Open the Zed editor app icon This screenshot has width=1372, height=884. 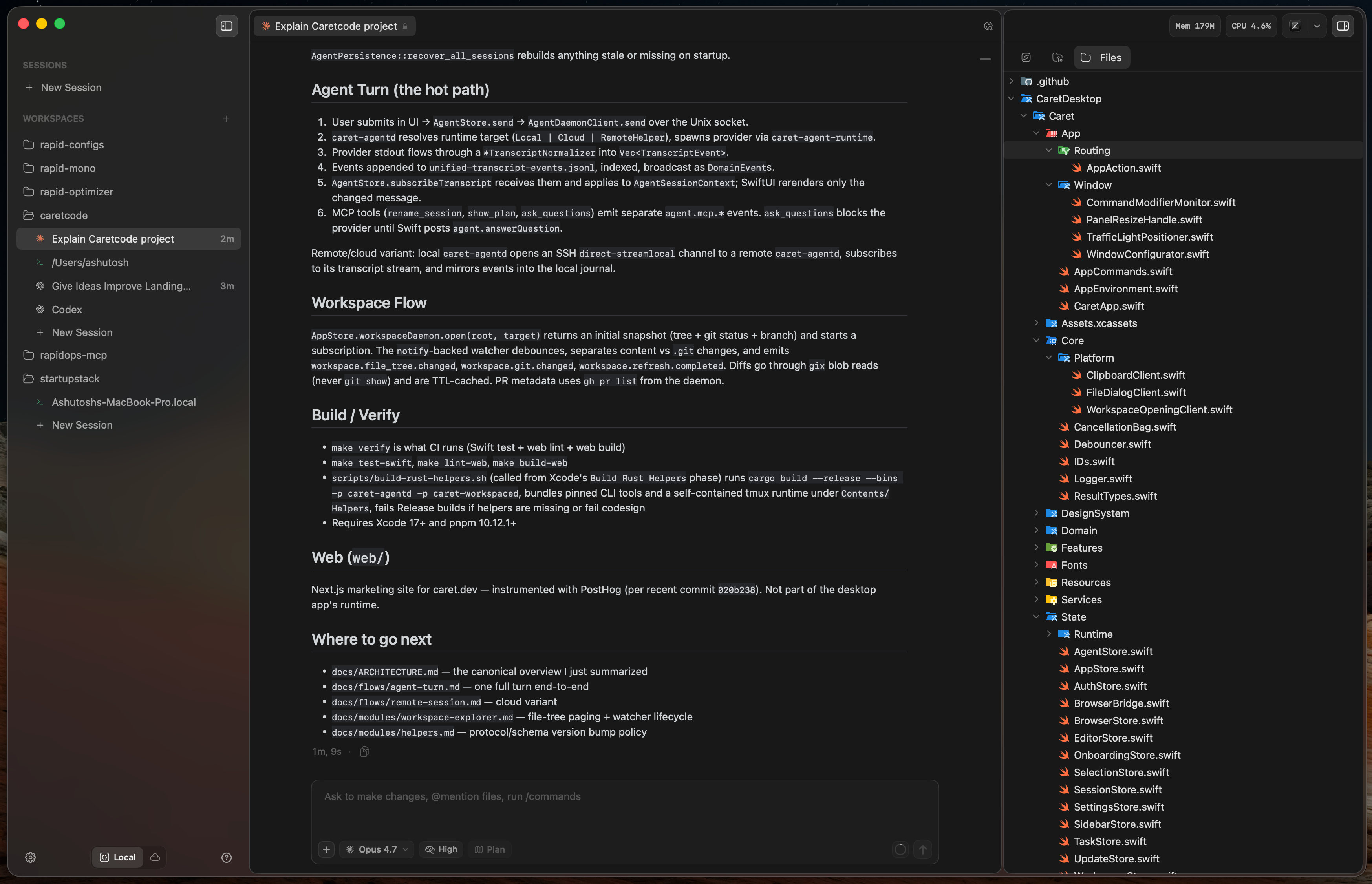(1295, 26)
